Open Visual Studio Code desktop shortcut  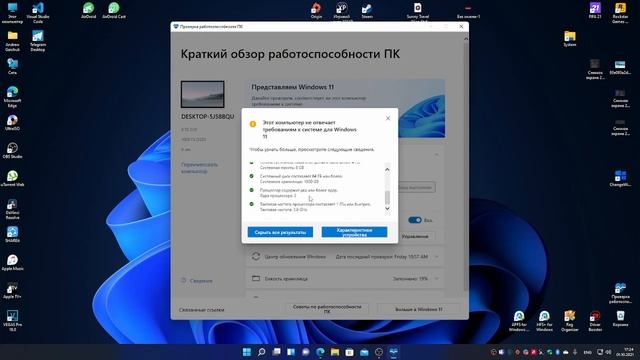[38, 12]
